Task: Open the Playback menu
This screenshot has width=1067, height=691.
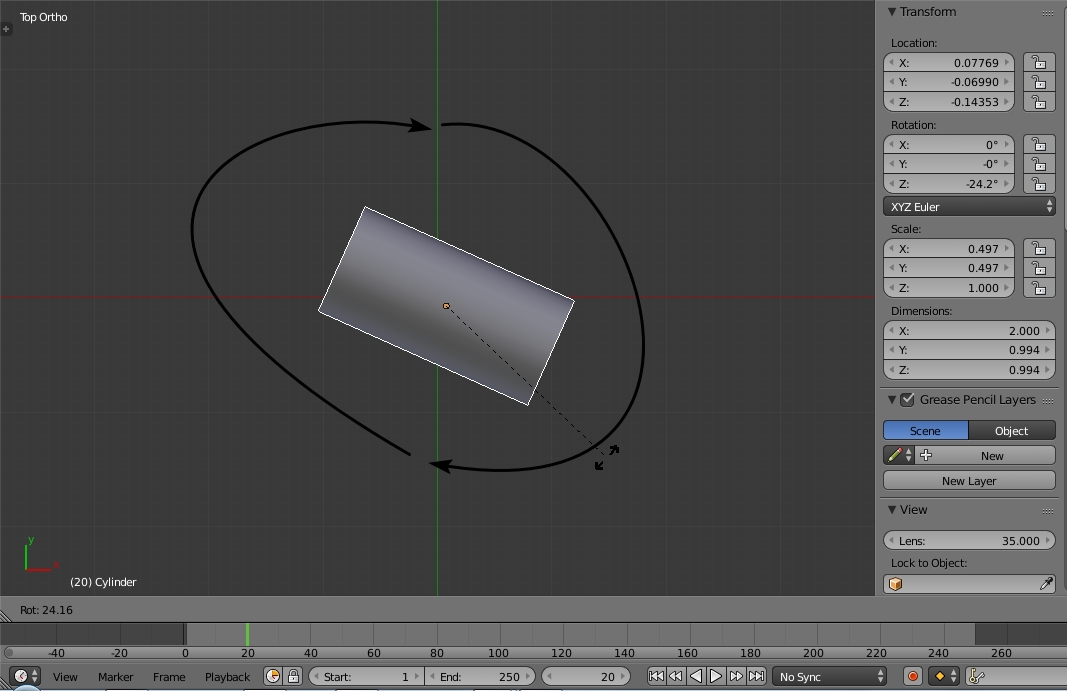Action: (227, 676)
